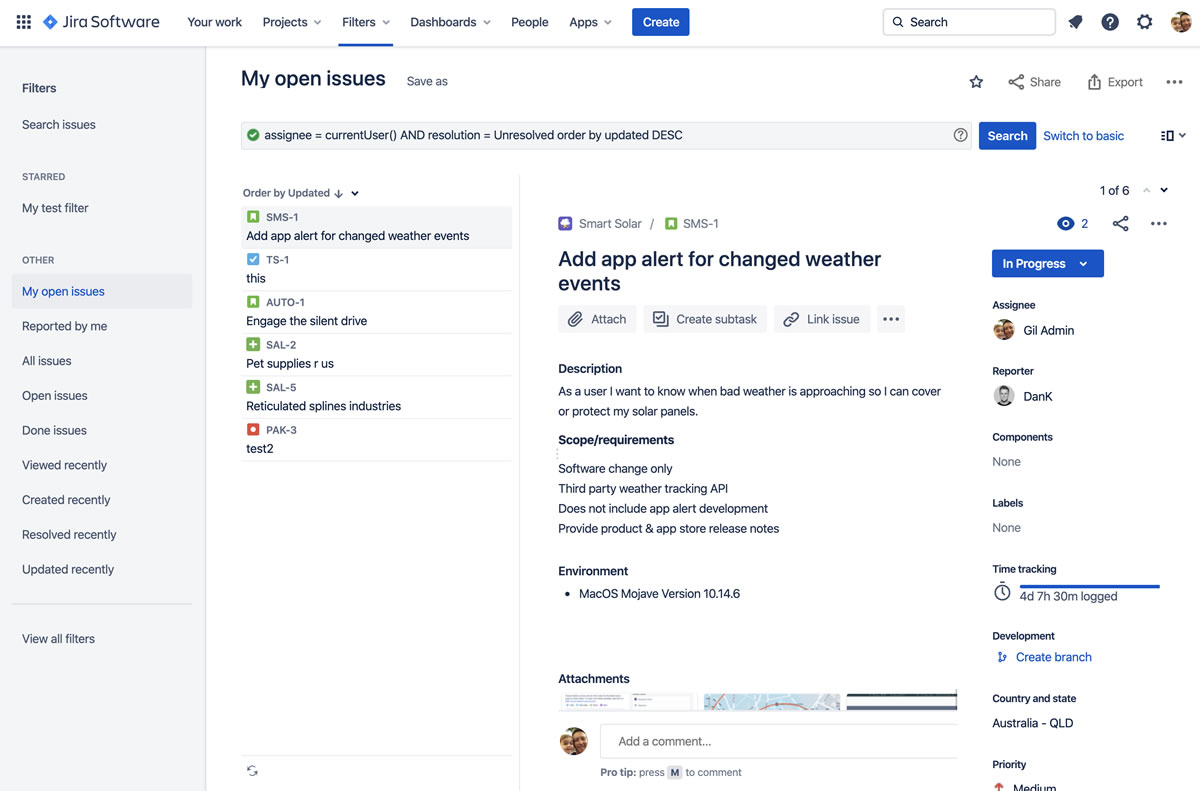Click Create subtask button
This screenshot has height=791, width=1200.
click(x=704, y=319)
